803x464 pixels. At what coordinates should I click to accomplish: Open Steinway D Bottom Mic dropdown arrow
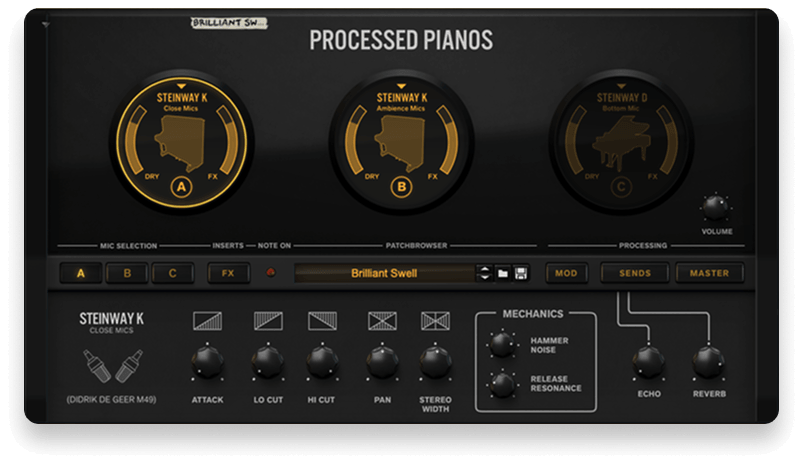(621, 86)
